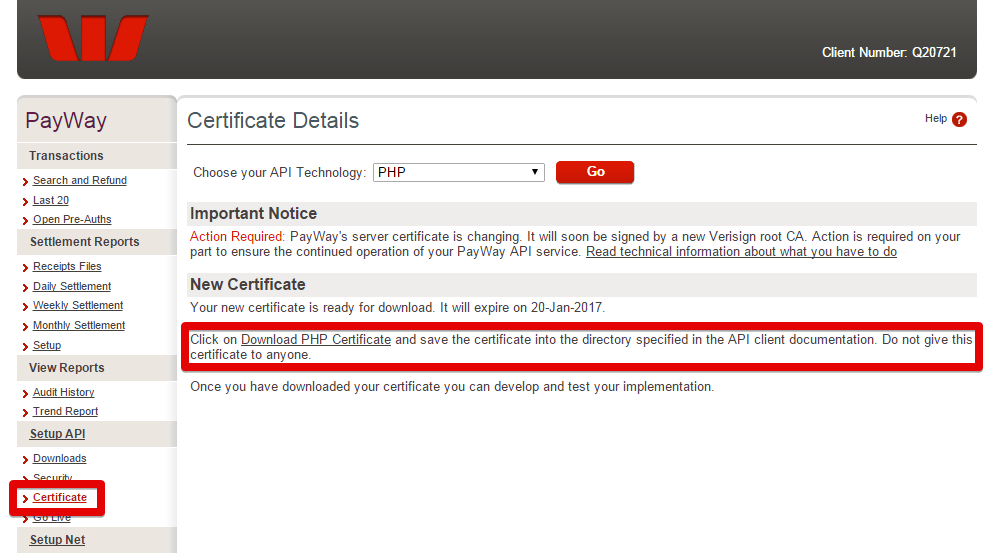Click the Setup Net section heading
Viewport: 991px width, 554px height.
tap(58, 540)
